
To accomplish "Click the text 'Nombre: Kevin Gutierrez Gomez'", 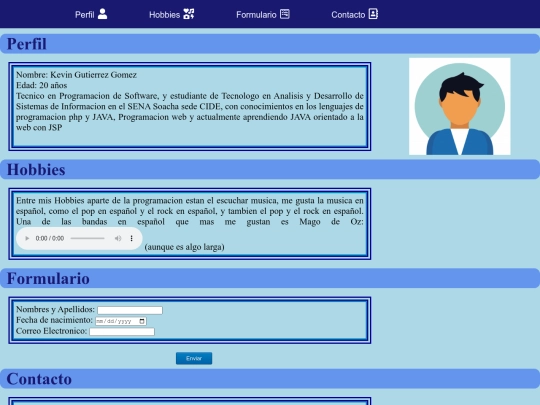I will 76,75.
